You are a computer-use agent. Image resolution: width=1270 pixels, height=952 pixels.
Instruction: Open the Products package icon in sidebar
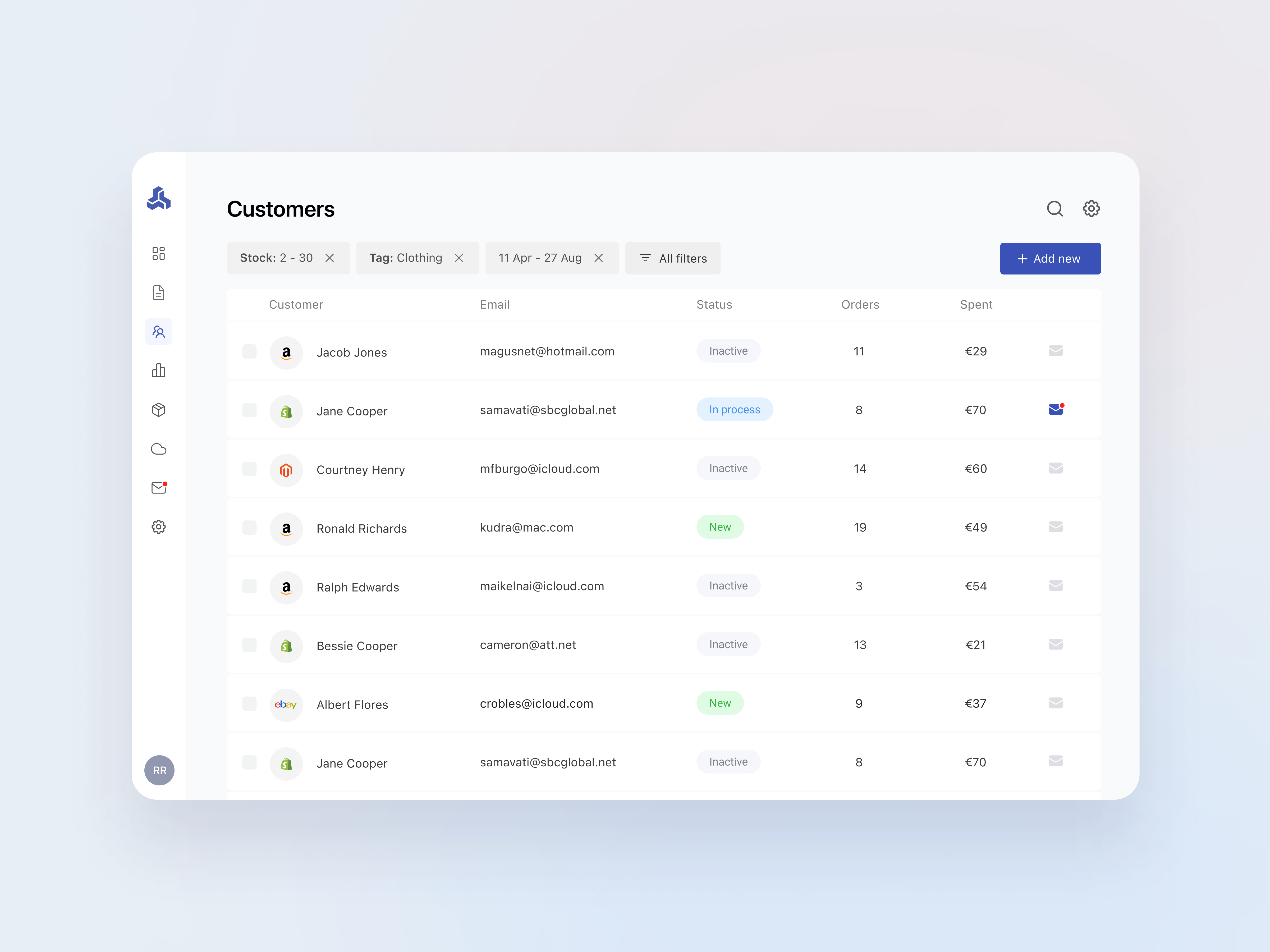tap(158, 409)
